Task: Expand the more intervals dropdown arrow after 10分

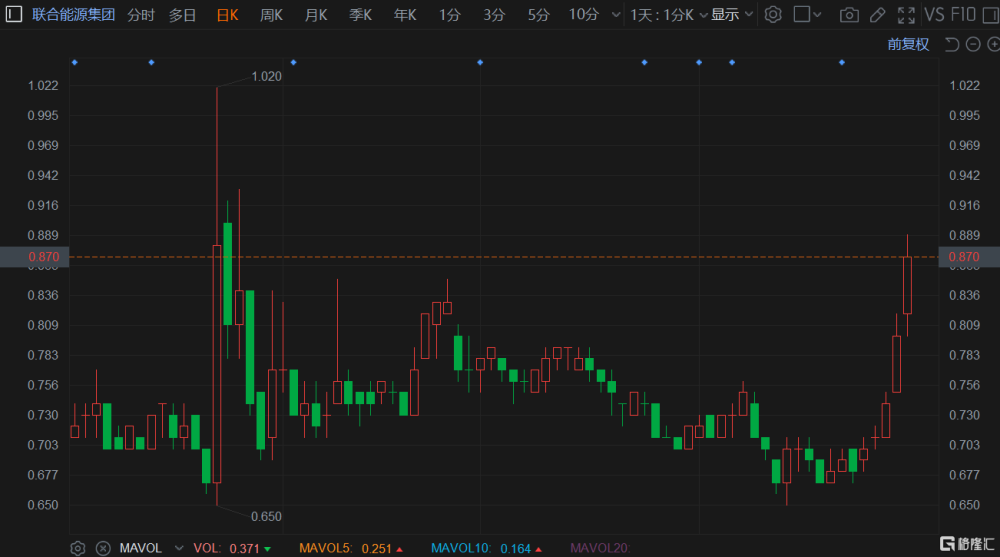Action: [x=615, y=15]
